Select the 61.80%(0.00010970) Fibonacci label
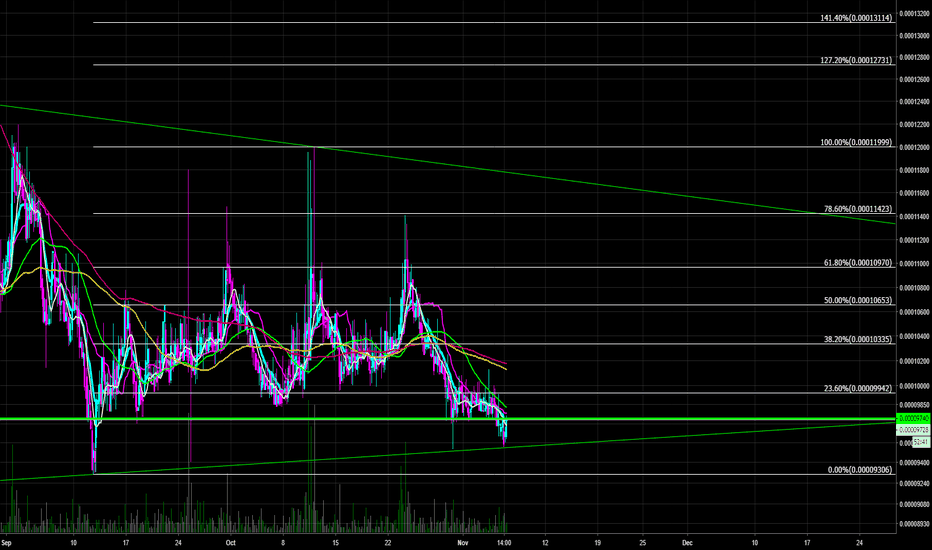 [858, 262]
